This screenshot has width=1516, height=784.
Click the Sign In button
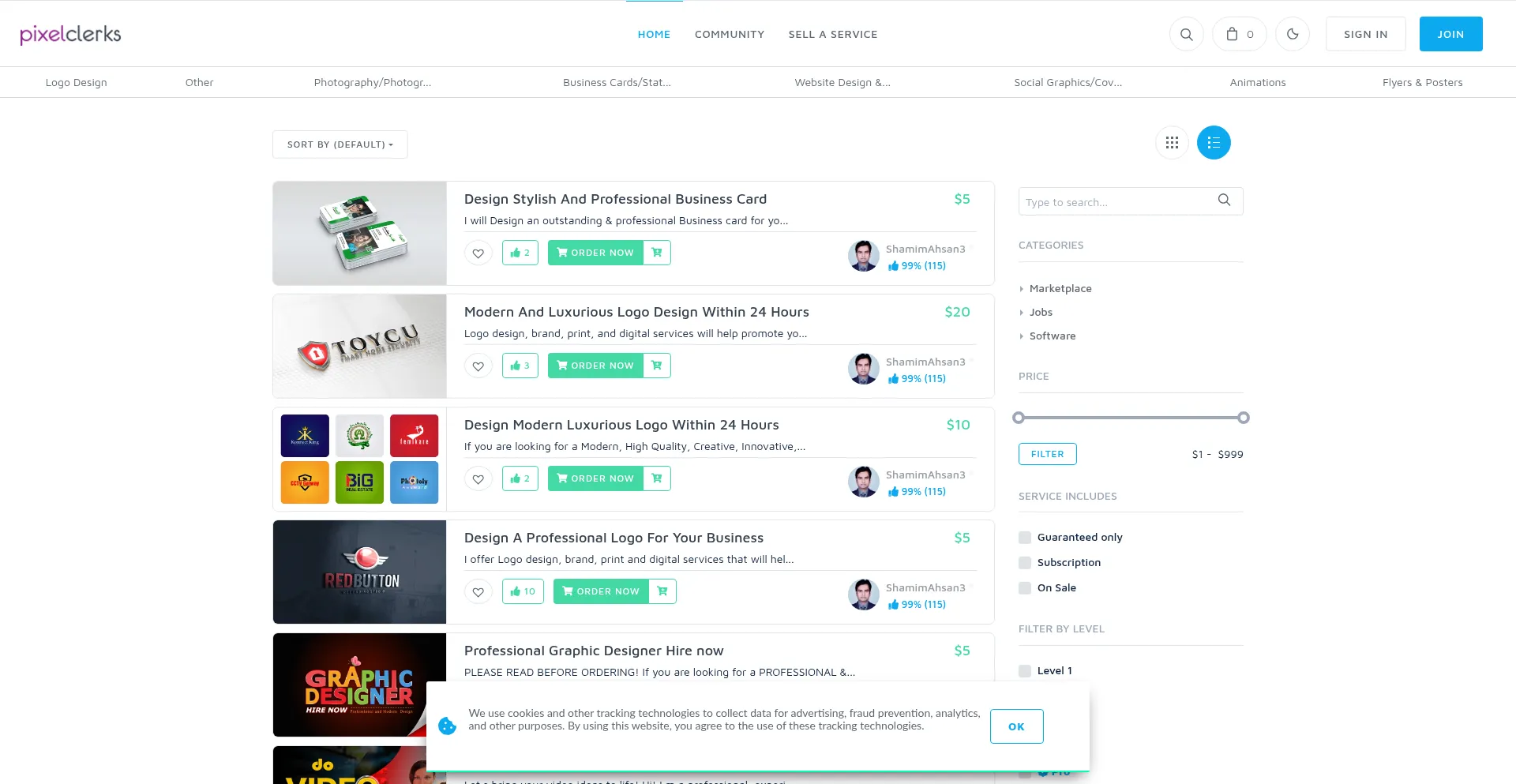[1365, 34]
